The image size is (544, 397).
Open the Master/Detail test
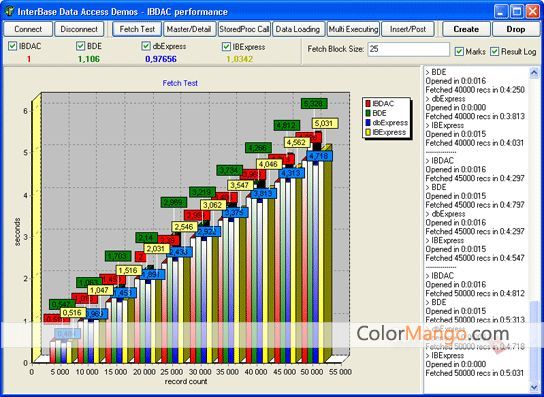(x=189, y=29)
